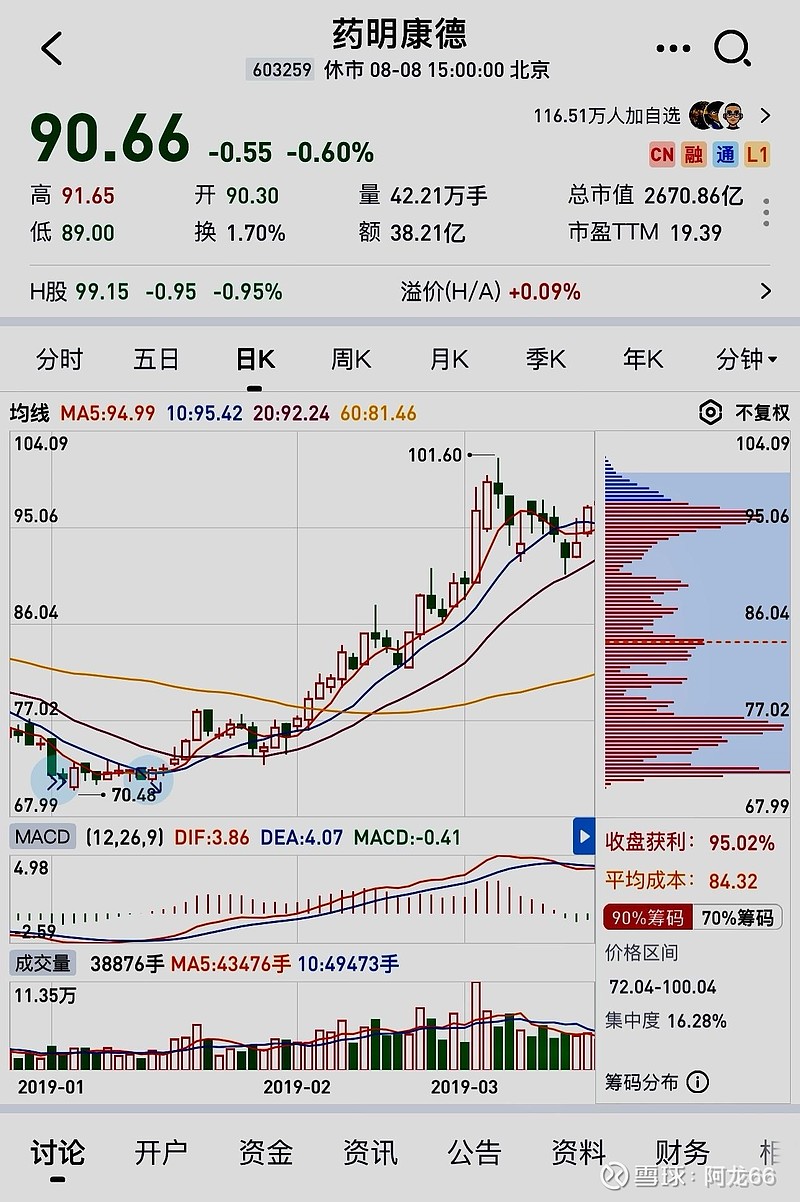The width and height of the screenshot is (800, 1202).
Task: Tap the vertical dots handle beside stats
Action: click(x=766, y=213)
